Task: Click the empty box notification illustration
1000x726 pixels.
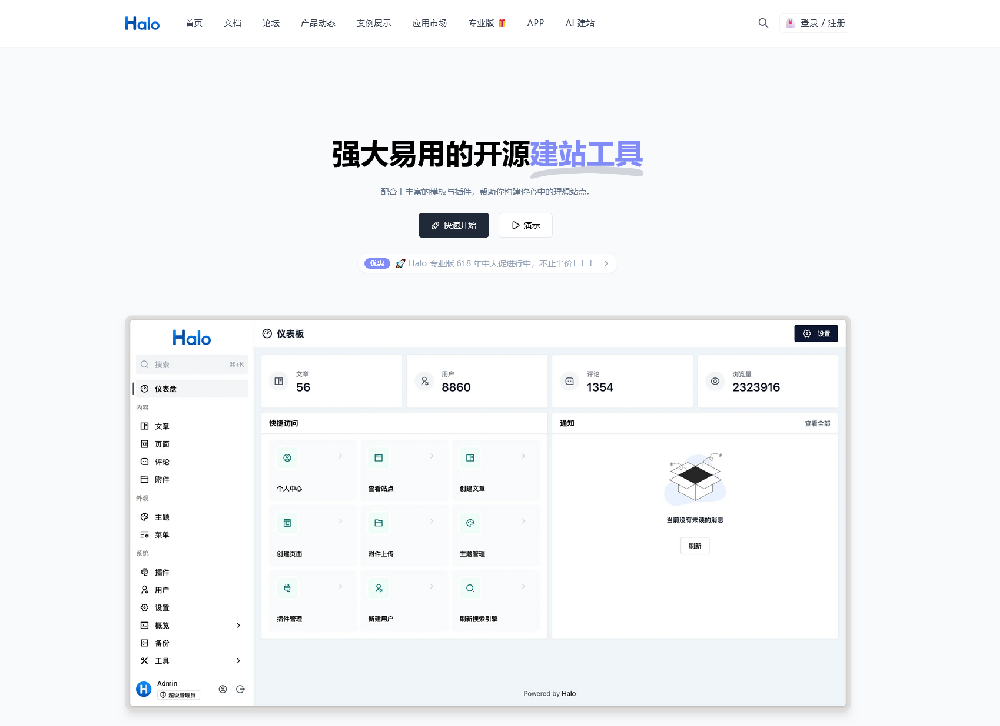Action: 695,478
